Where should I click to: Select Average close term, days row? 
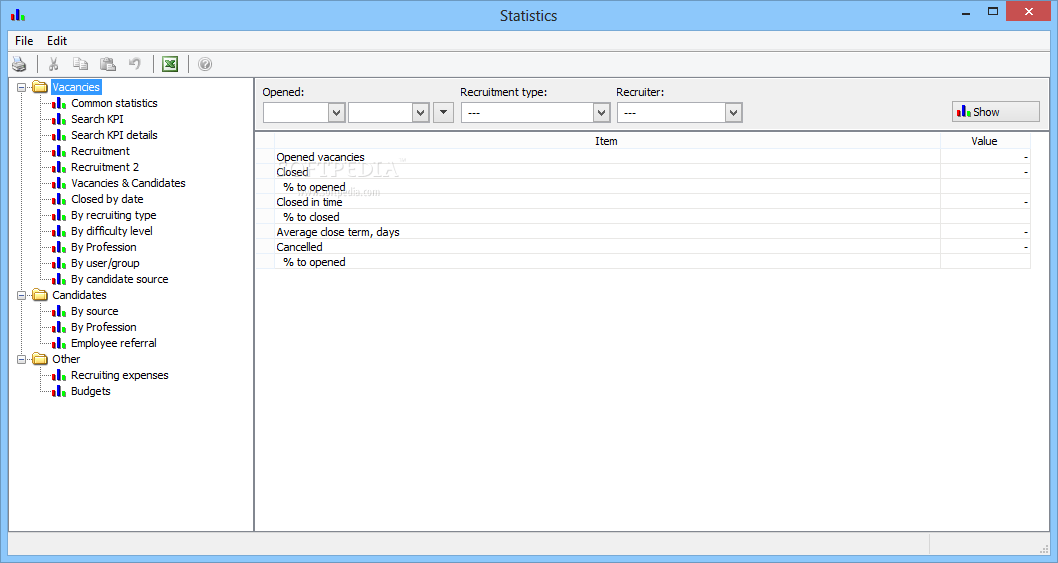[x=643, y=232]
